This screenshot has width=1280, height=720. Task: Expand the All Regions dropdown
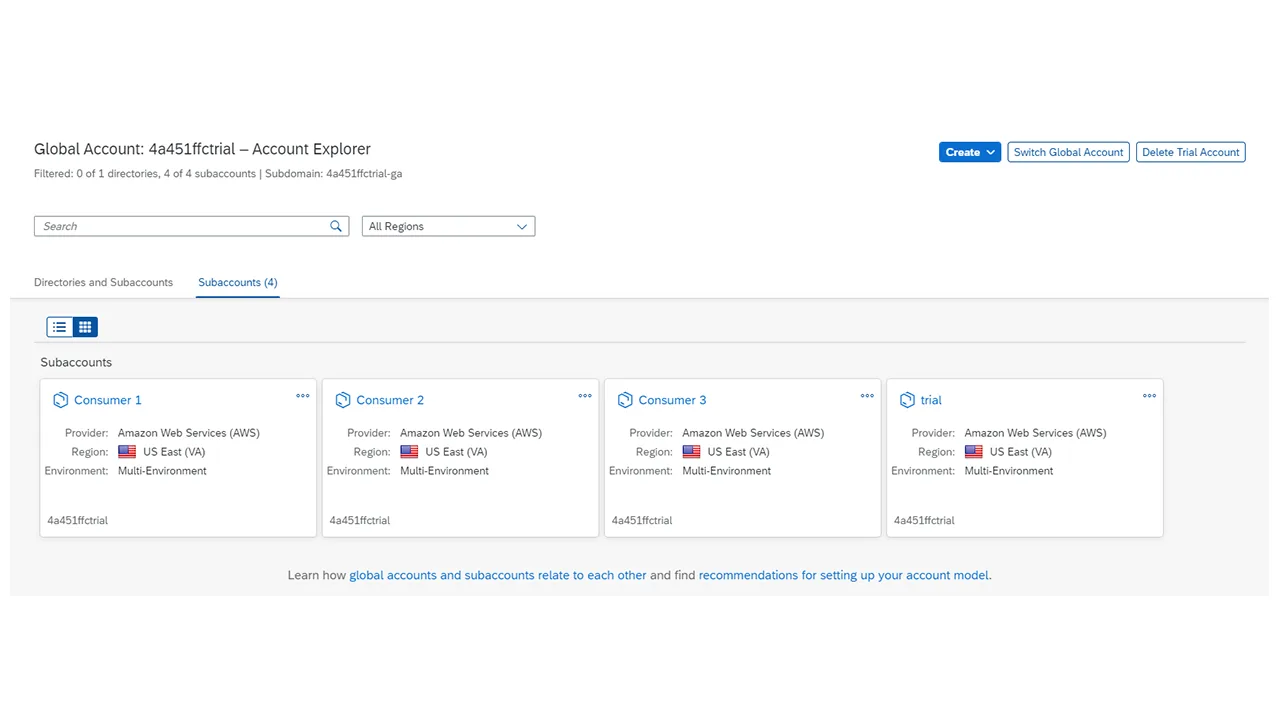448,226
